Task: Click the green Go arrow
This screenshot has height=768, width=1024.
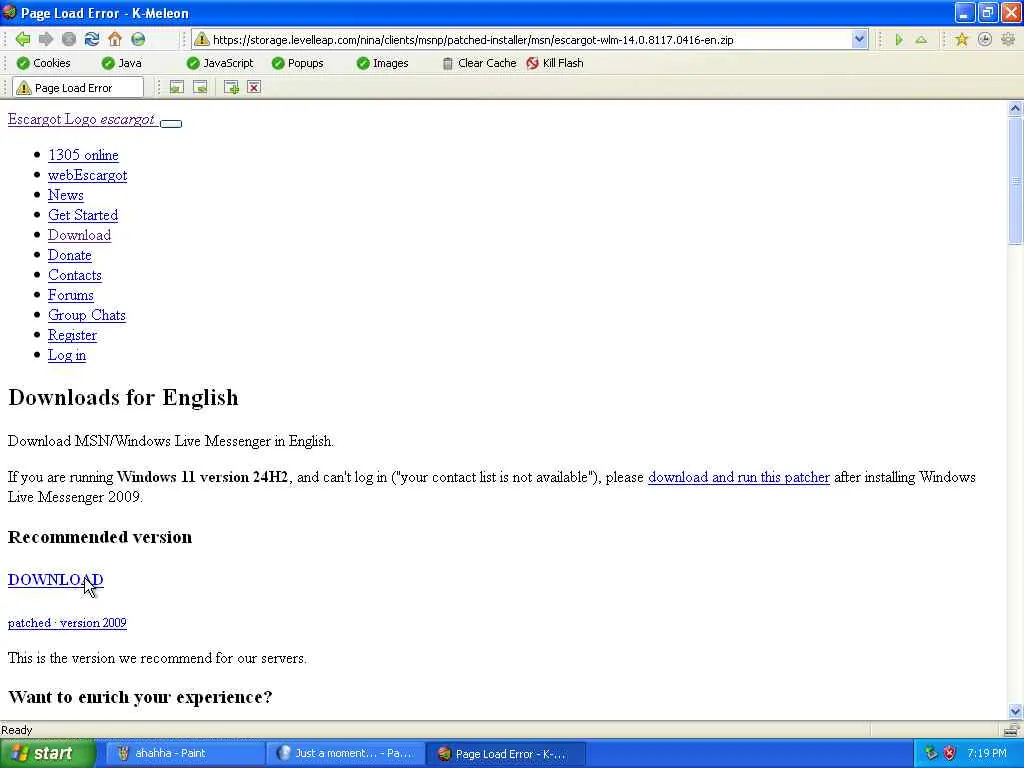Action: [899, 40]
